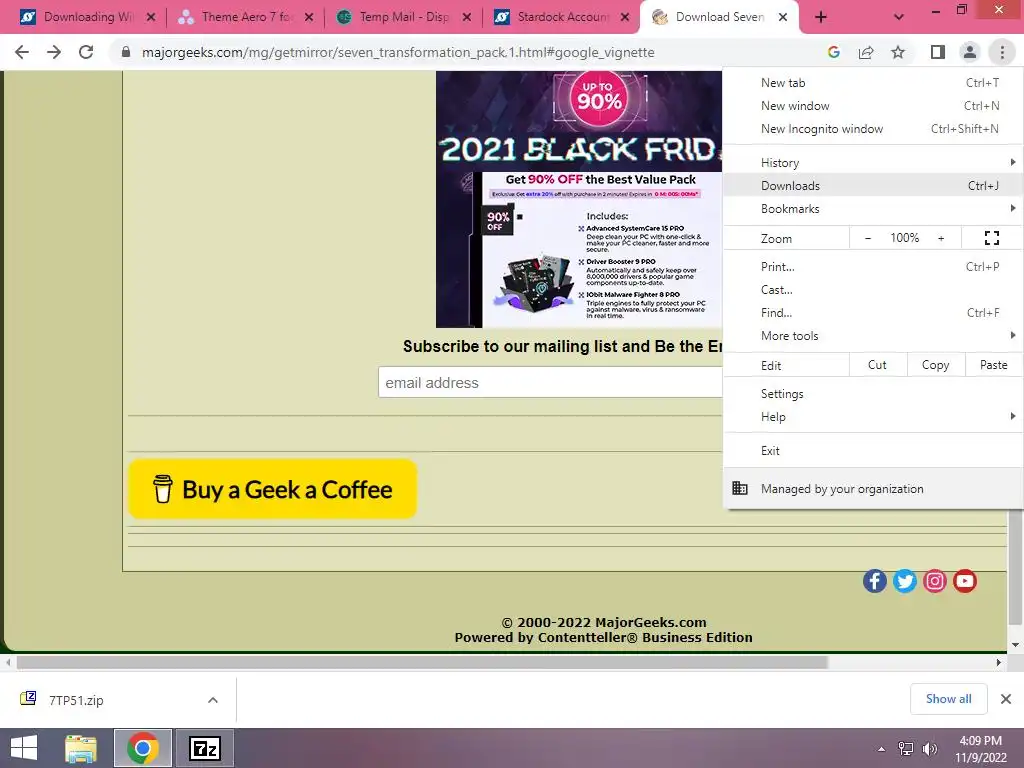Close the Download Seven tab

pyautogui.click(x=783, y=17)
